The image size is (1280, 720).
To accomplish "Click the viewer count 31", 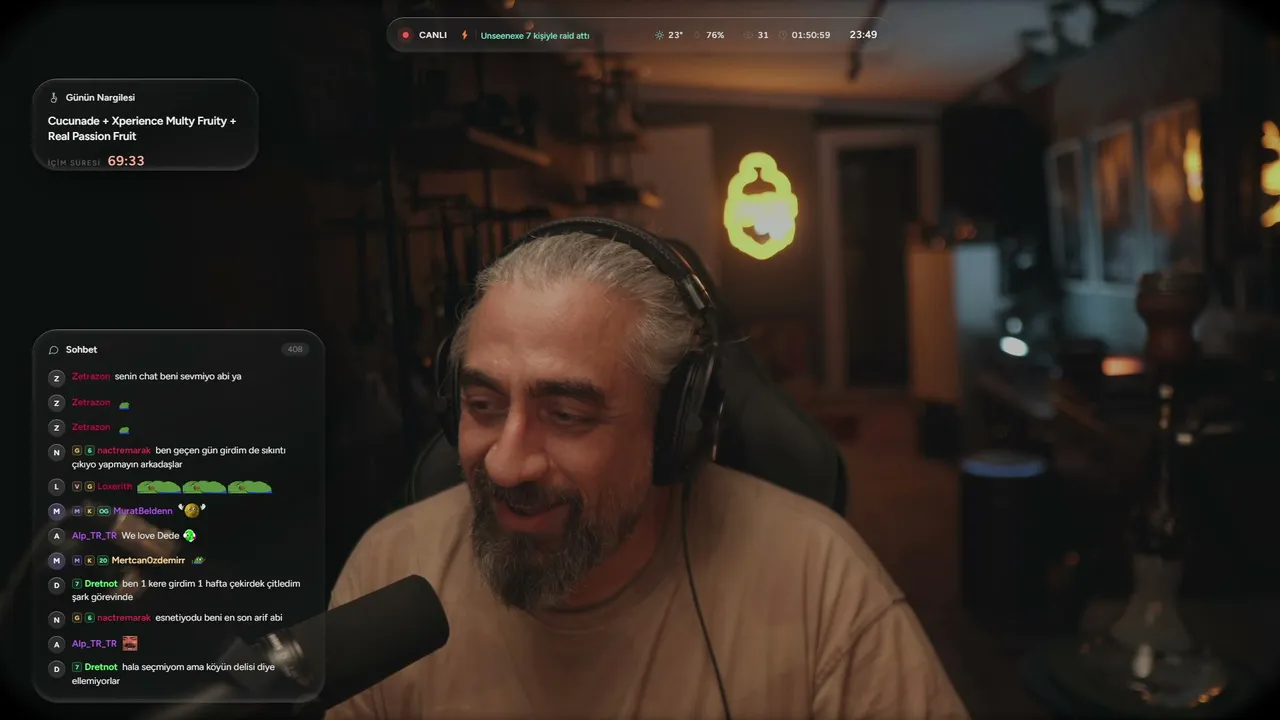I will [763, 35].
